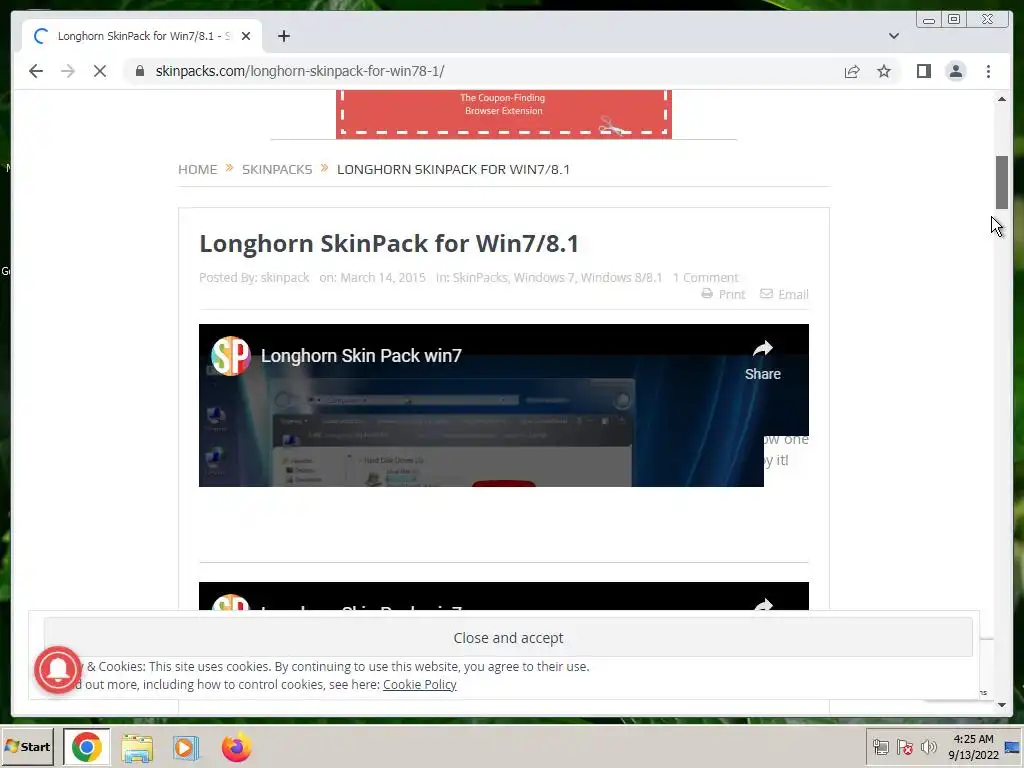Viewport: 1024px width, 768px height.
Task: Open the tray volume speaker icon
Action: (x=928, y=747)
